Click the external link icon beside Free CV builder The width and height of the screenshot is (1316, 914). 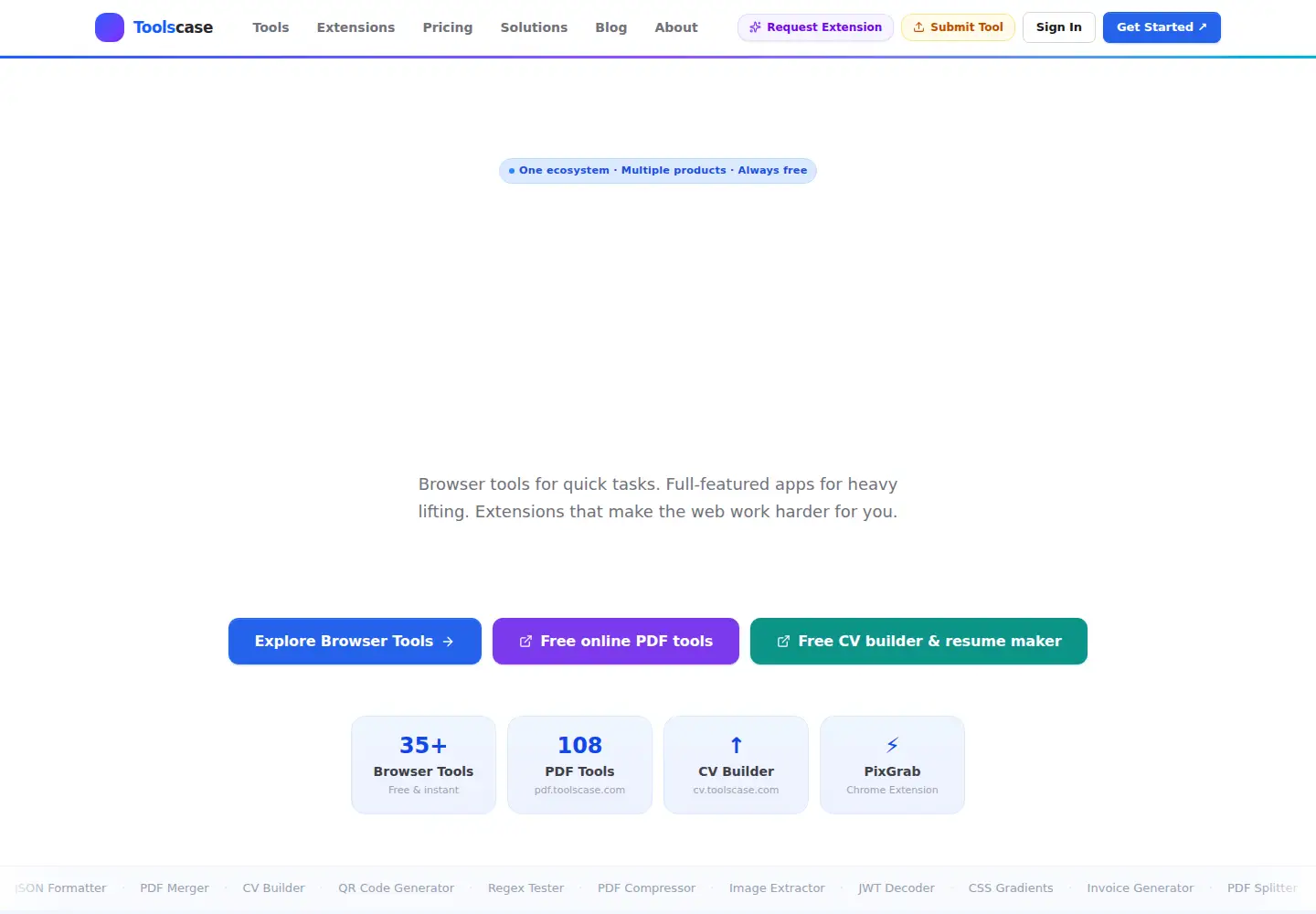[x=783, y=642]
